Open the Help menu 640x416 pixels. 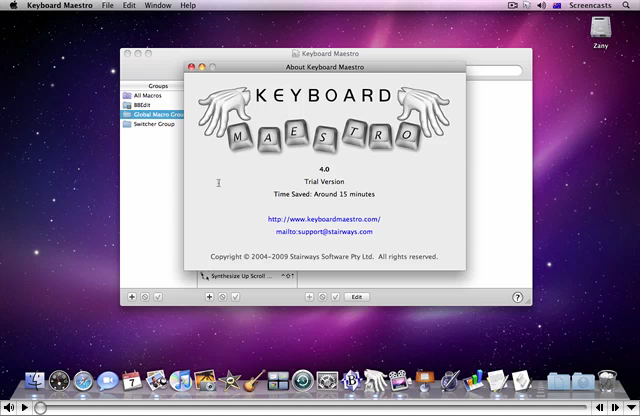click(x=188, y=5)
